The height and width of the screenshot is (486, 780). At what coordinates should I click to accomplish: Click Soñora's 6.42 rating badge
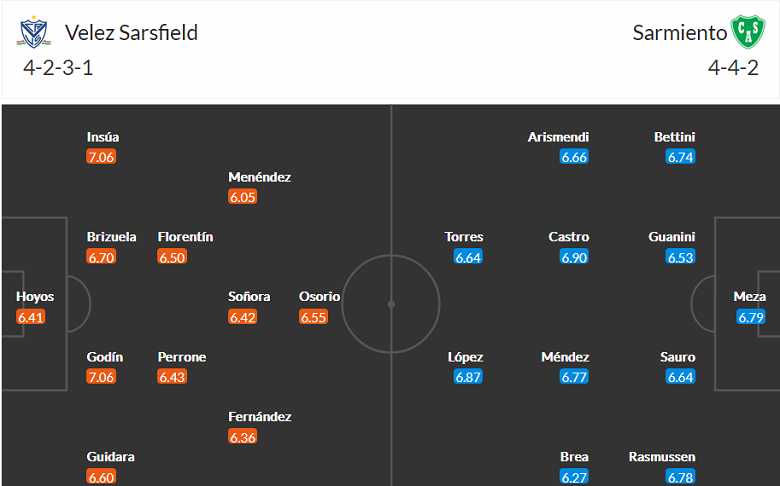(x=243, y=317)
